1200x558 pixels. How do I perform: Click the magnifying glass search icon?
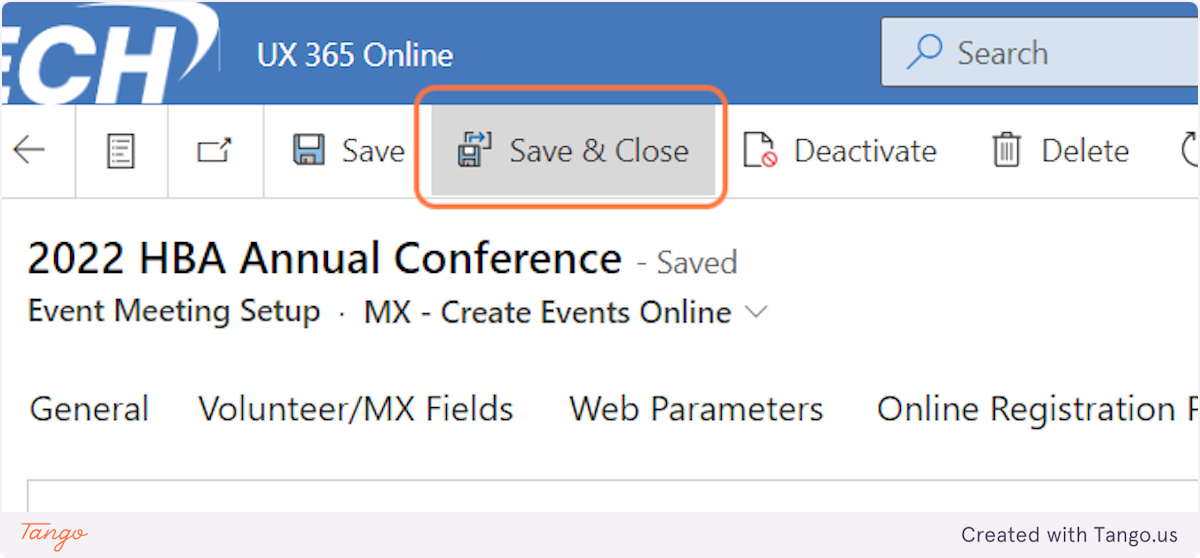click(924, 52)
